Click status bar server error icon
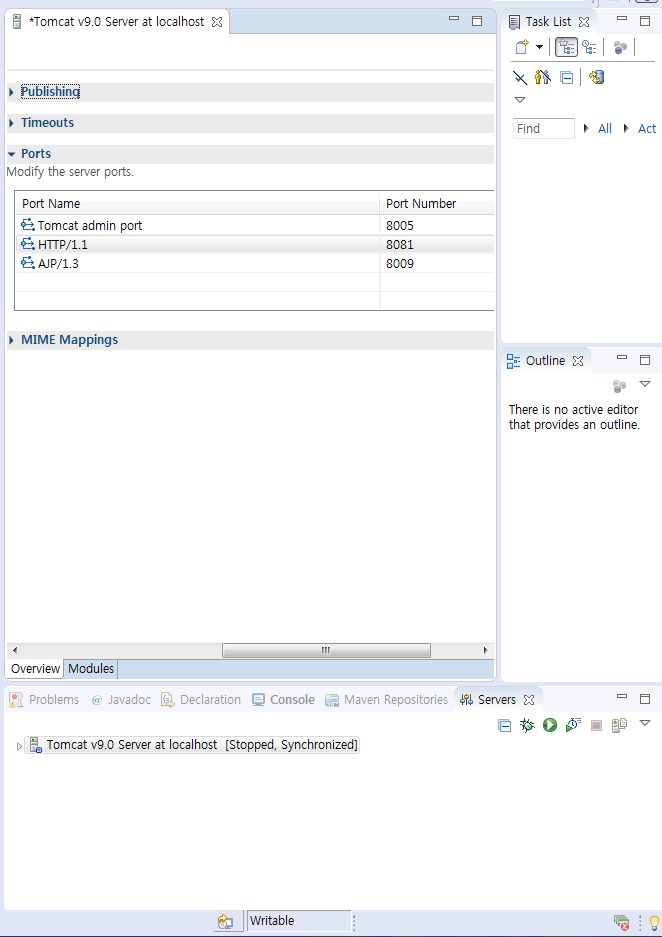This screenshot has height=937, width=662. pyautogui.click(x=621, y=923)
